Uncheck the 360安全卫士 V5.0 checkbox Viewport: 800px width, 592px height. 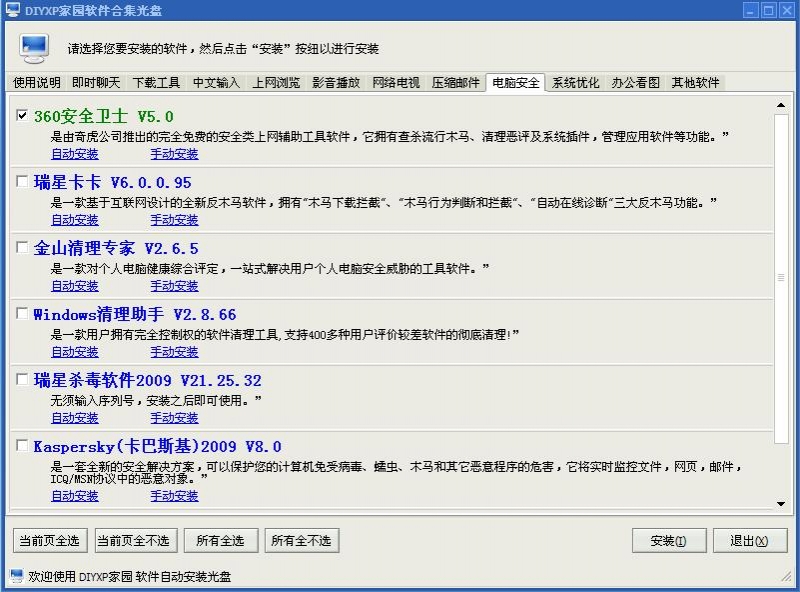tap(22, 115)
